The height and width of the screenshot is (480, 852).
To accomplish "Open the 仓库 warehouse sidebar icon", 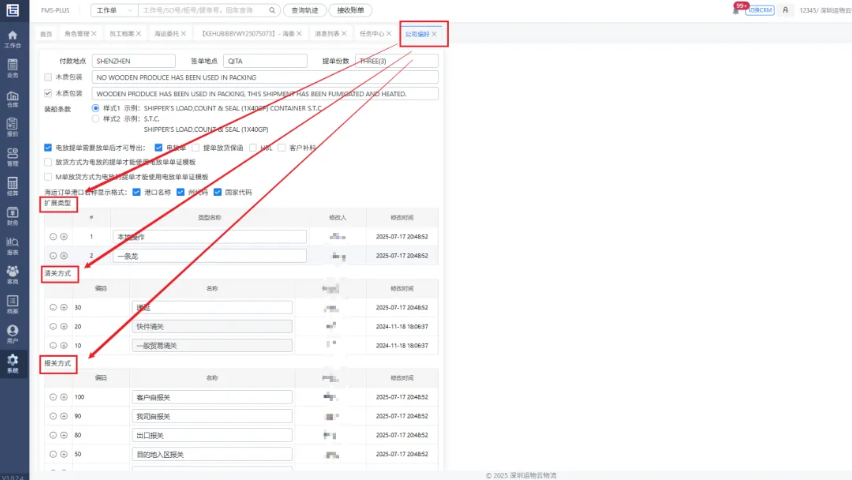I will pyautogui.click(x=12, y=98).
